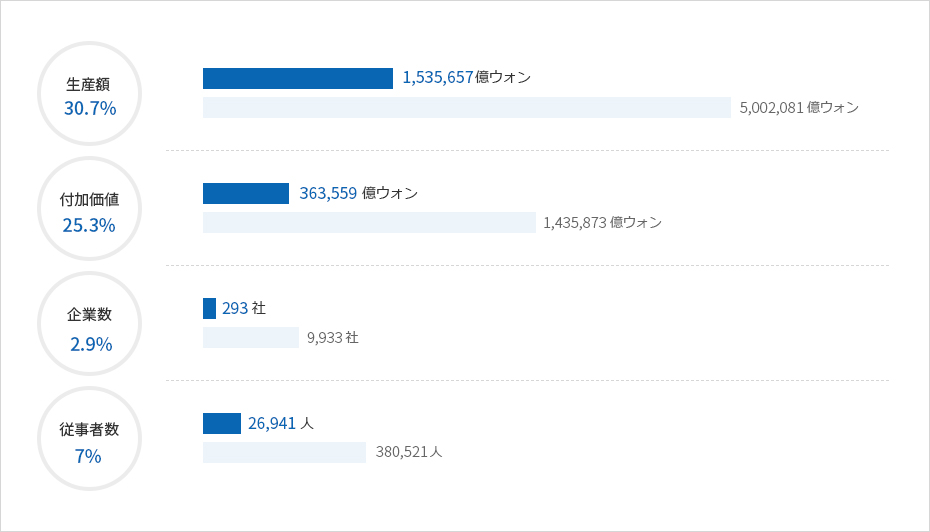Click the dark blue 1,535,657 production bar

click(298, 78)
